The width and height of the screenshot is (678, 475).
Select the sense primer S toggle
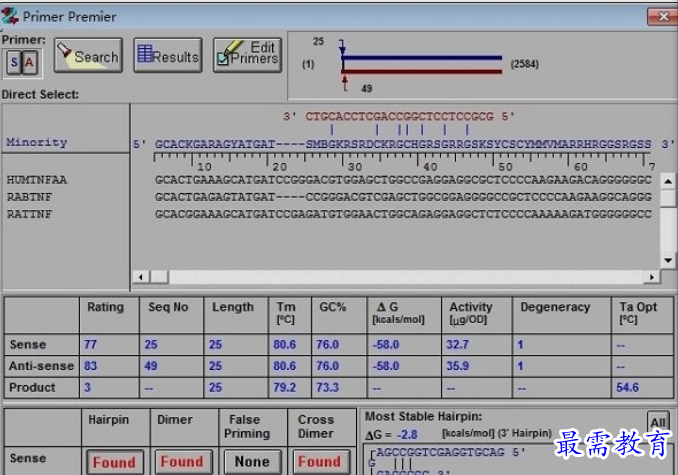pos(14,63)
